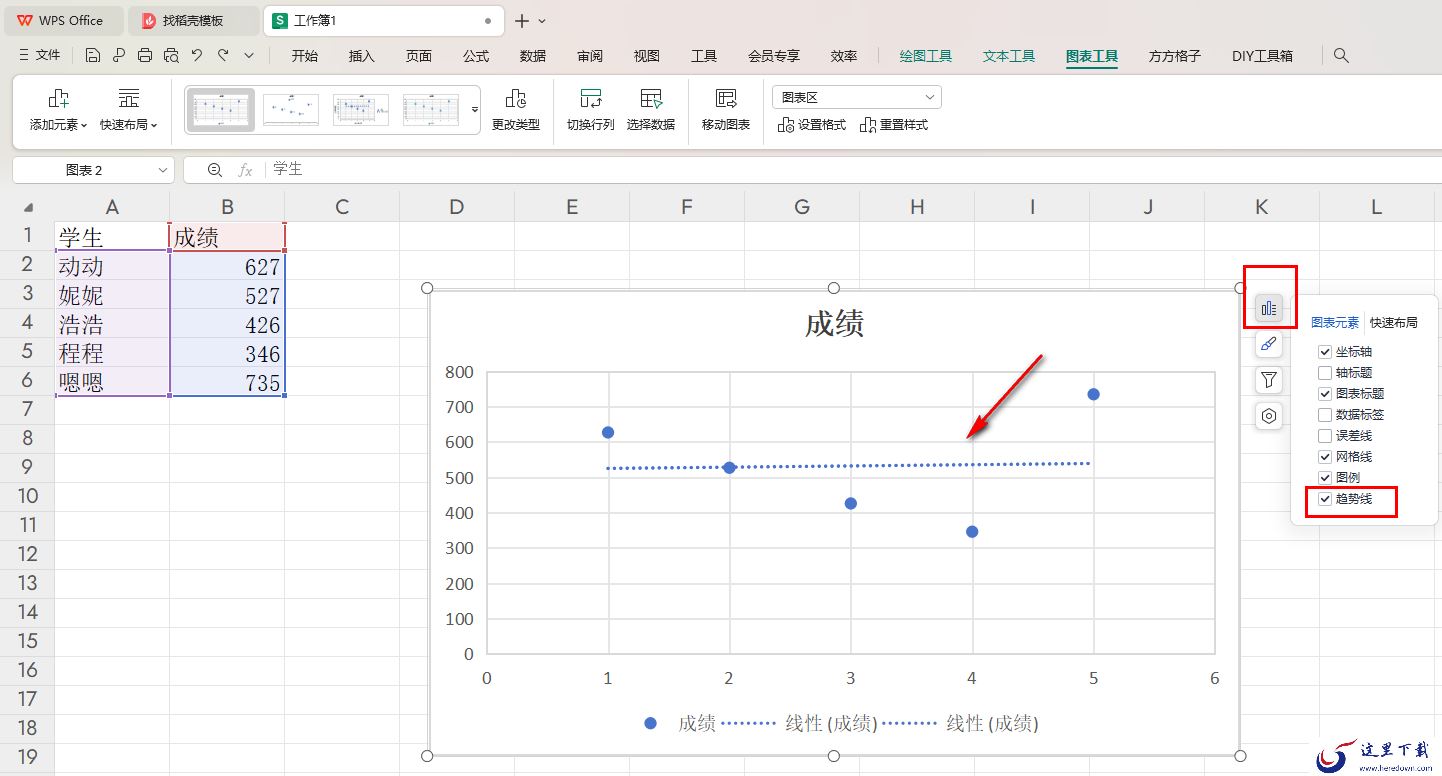Open Print Preview from the quick access toolbar
1442x776 pixels.
pyautogui.click(x=171, y=56)
